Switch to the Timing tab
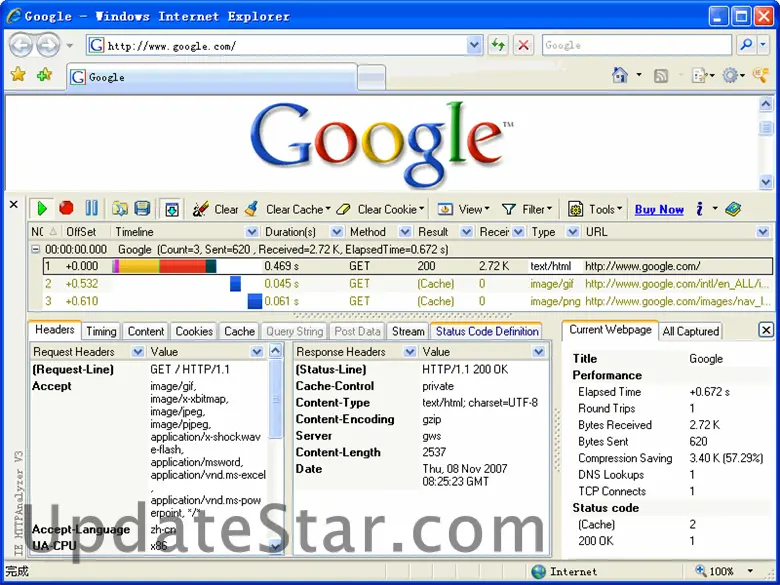Image resolution: width=780 pixels, height=585 pixels. (x=101, y=331)
